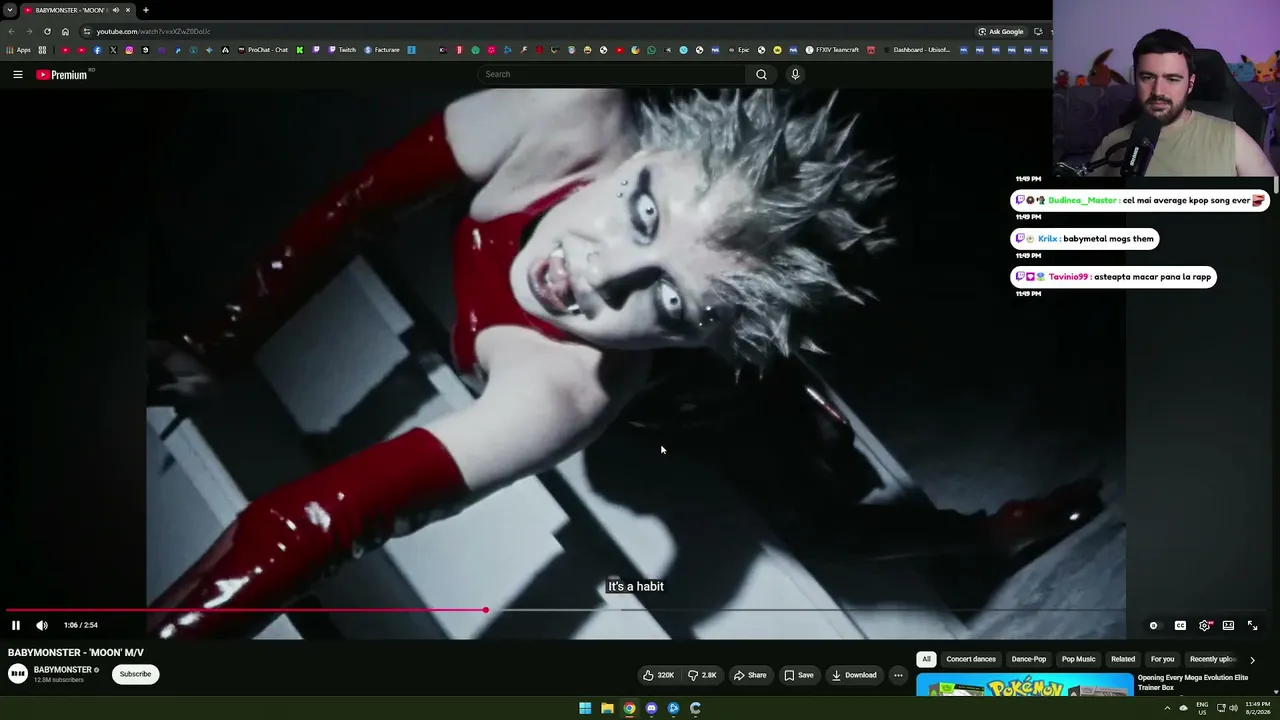Download the video
The height and width of the screenshot is (720, 1280).
tap(854, 675)
